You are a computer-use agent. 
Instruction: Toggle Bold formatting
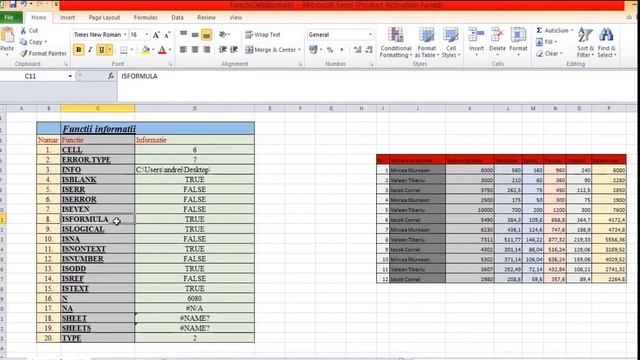click(x=79, y=50)
